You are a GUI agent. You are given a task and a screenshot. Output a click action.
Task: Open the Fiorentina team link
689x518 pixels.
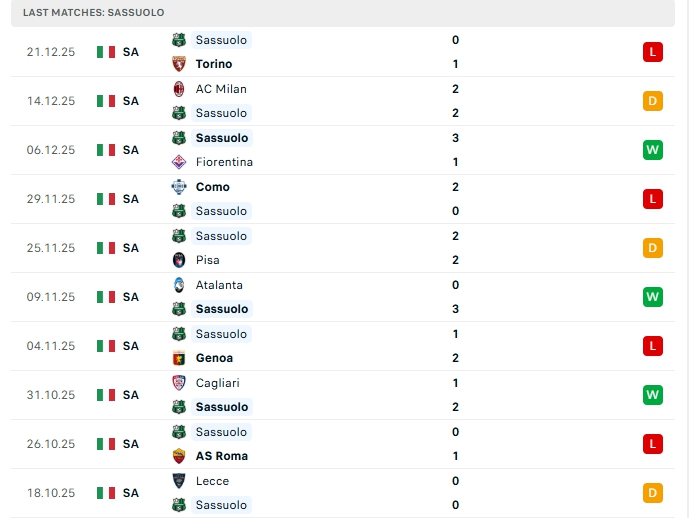point(224,162)
